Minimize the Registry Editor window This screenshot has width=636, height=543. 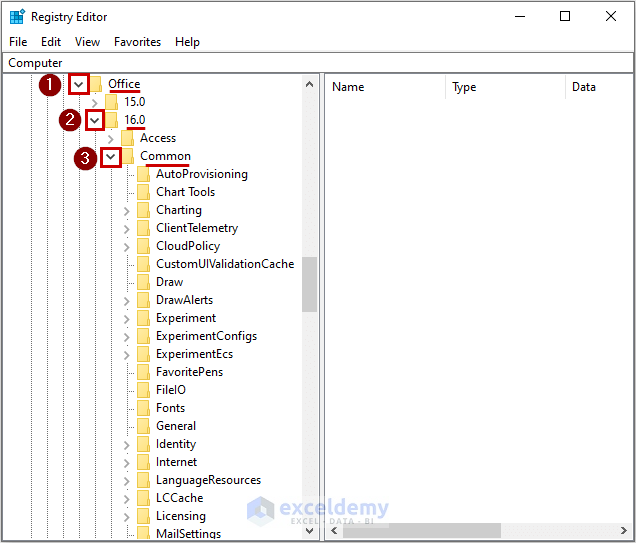520,17
